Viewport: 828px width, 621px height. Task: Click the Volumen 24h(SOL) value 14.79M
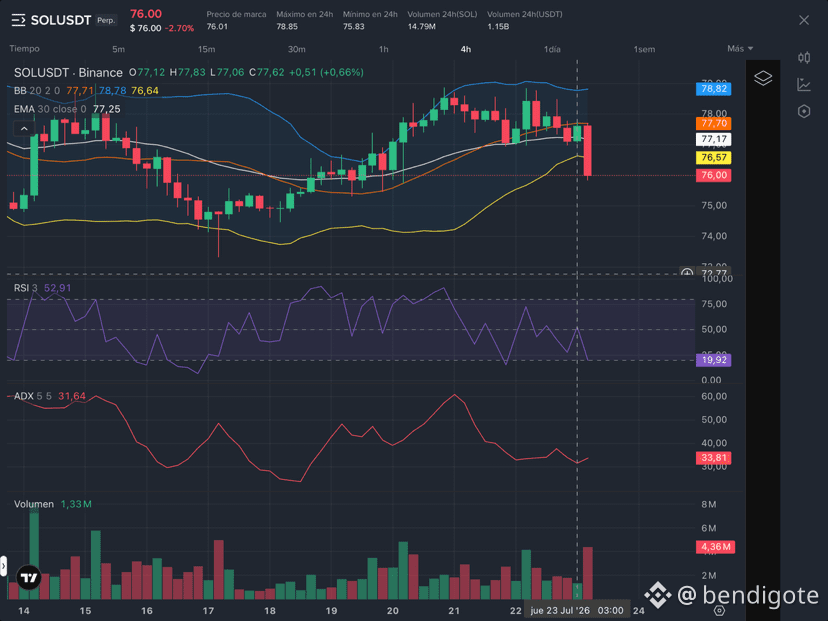[x=421, y=26]
